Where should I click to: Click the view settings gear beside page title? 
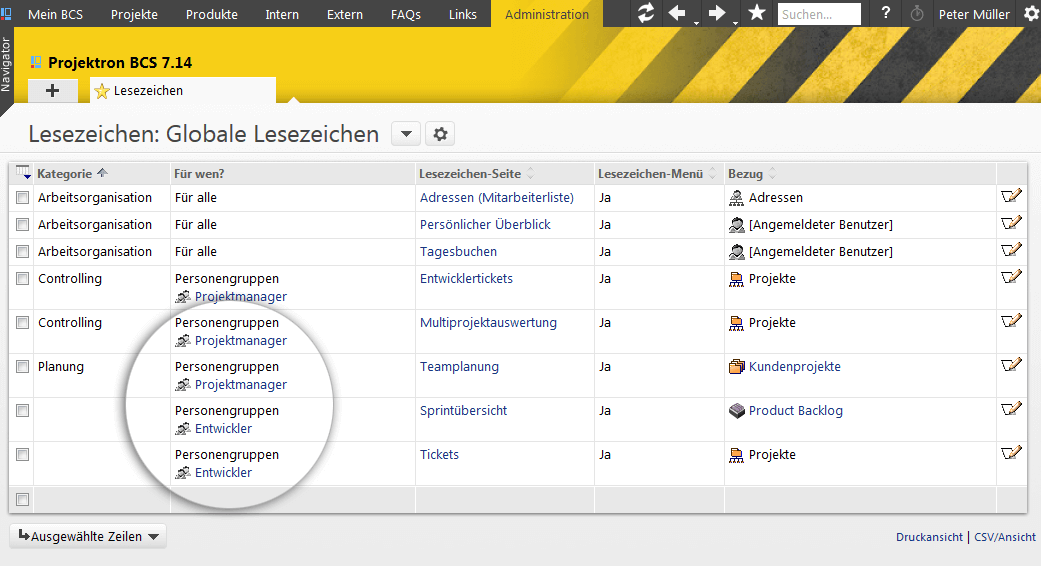[x=440, y=134]
